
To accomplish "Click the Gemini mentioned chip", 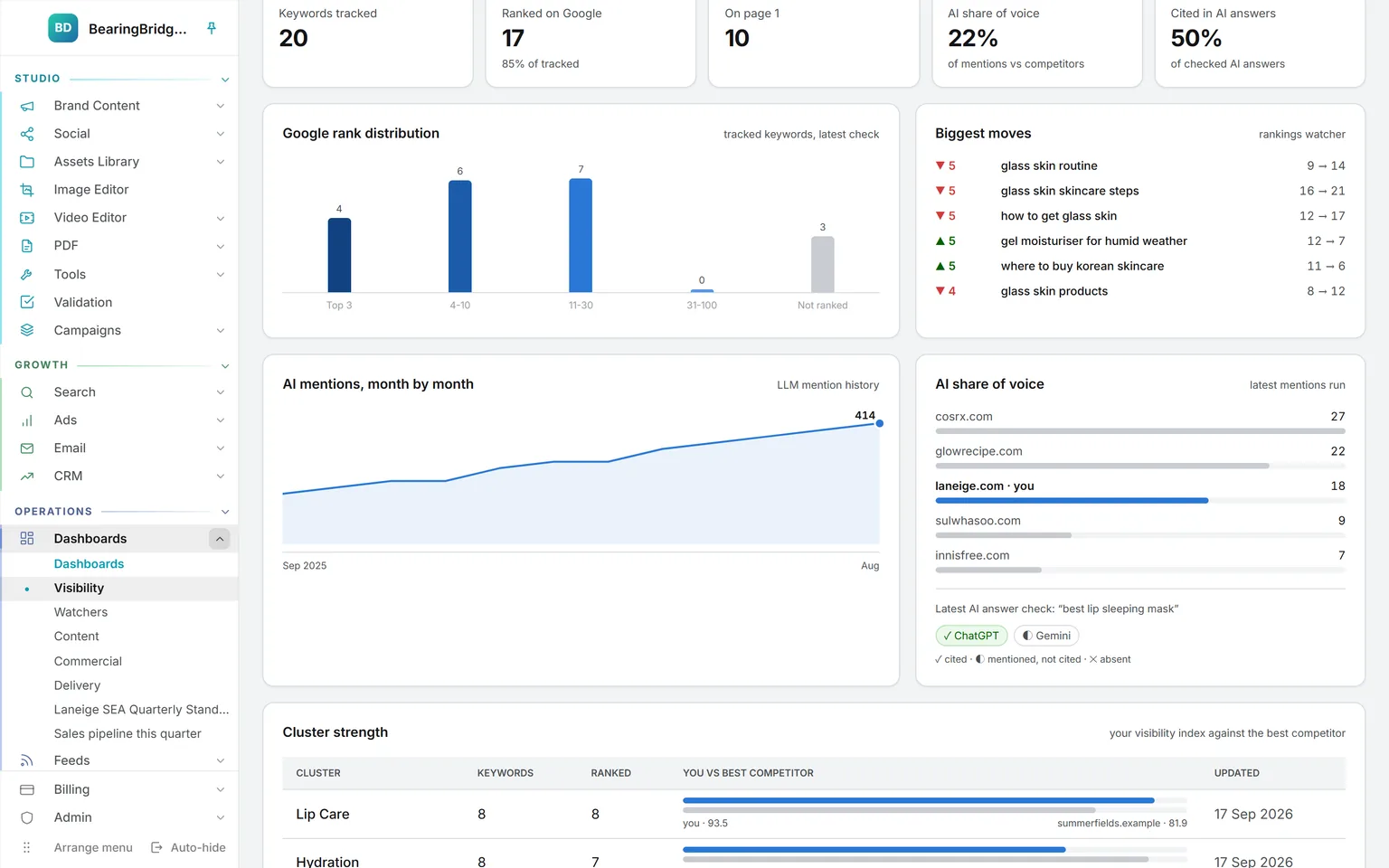I will 1046,636.
